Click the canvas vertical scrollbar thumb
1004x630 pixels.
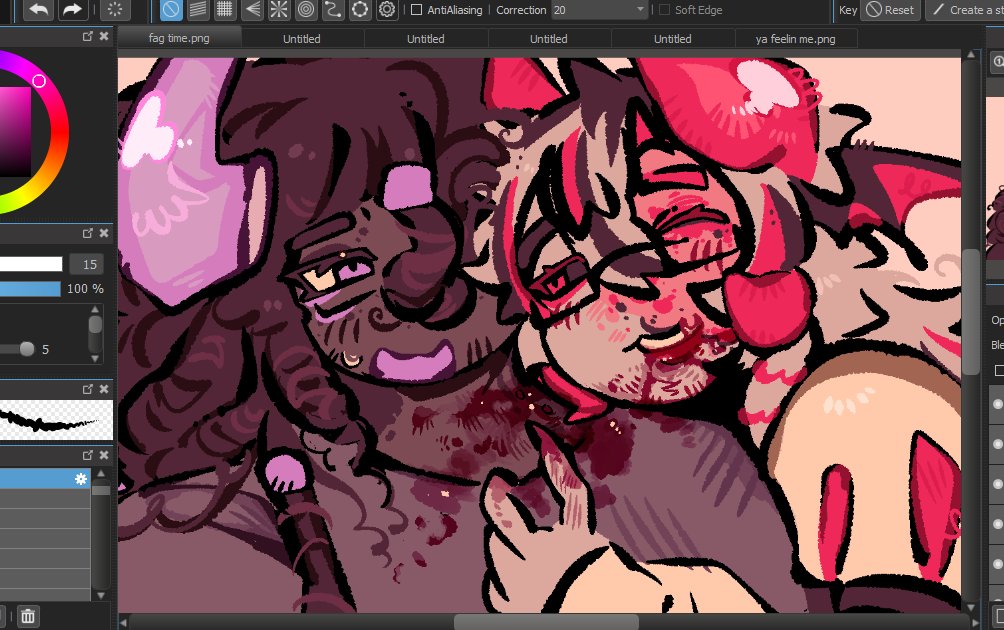coord(972,312)
